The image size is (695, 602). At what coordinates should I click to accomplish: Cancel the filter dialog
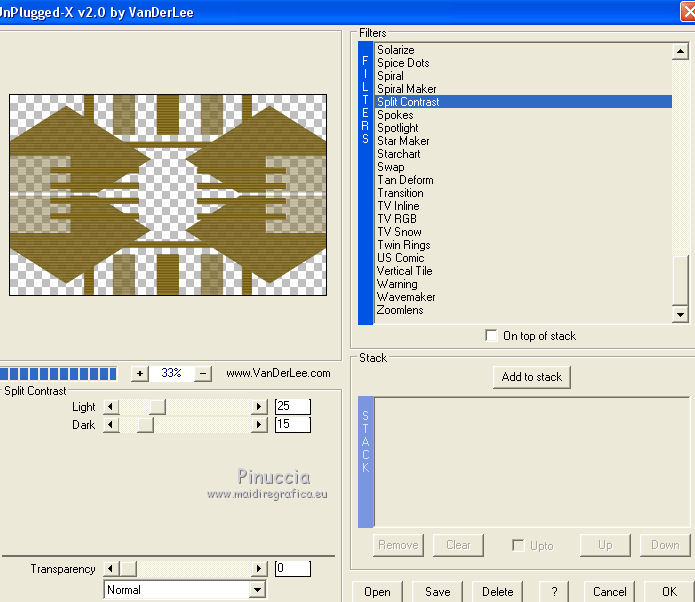(609, 592)
